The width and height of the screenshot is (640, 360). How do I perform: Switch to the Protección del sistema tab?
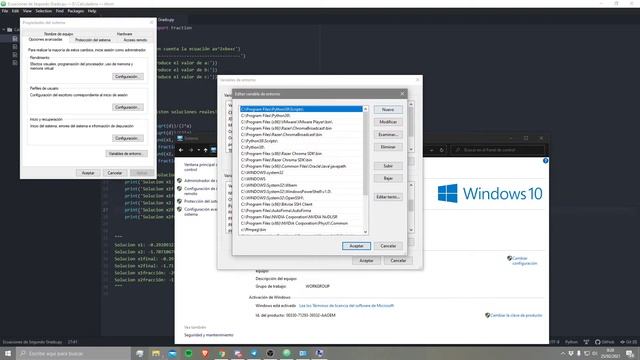[x=93, y=40]
